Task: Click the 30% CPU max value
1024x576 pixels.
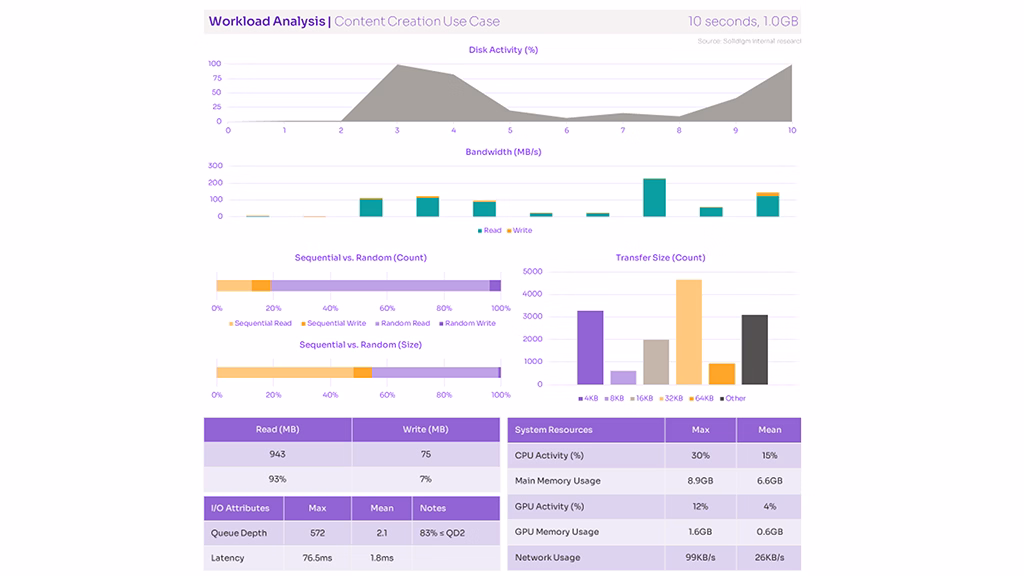Action: (700, 455)
